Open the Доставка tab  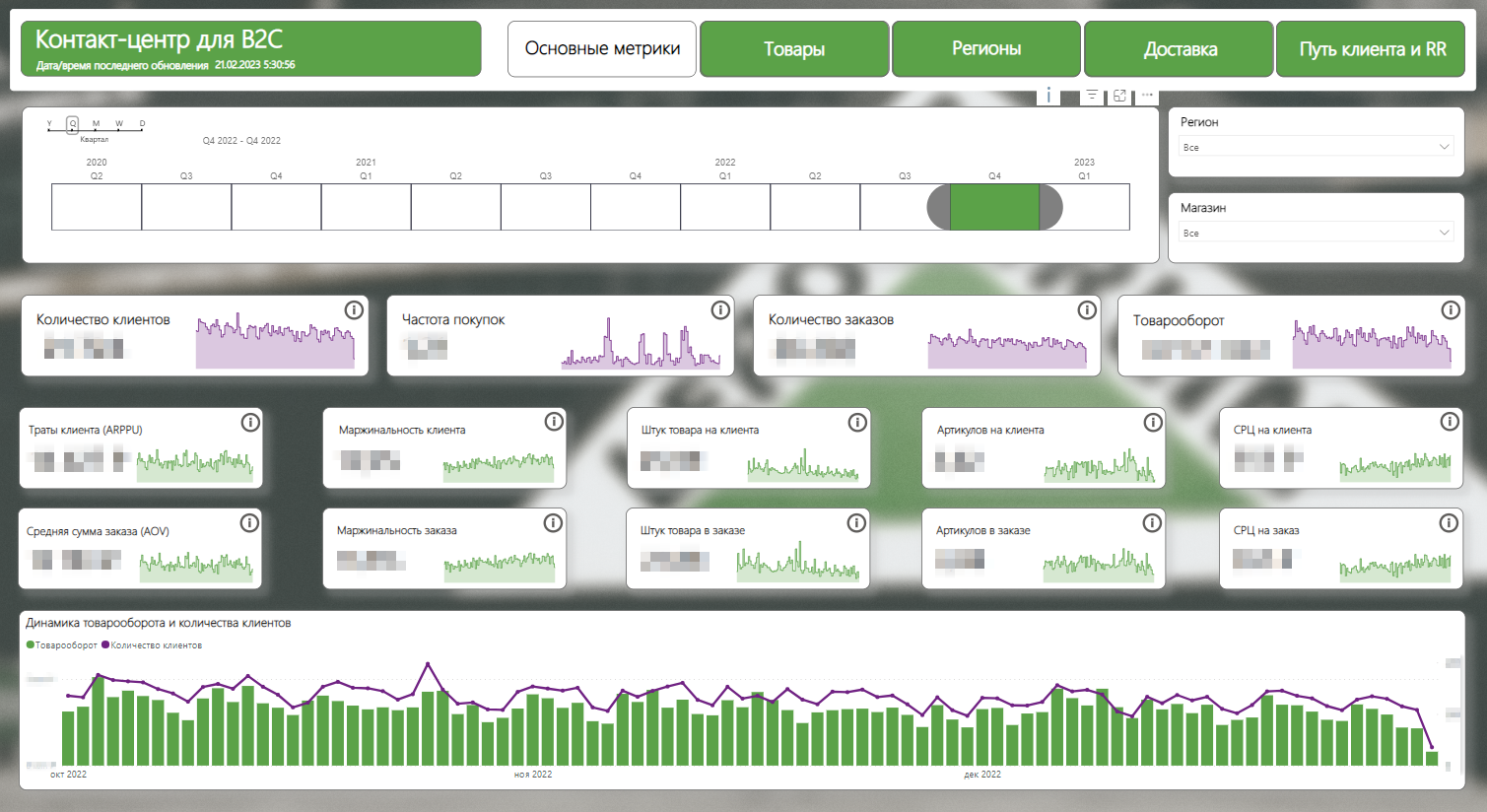[1180, 48]
